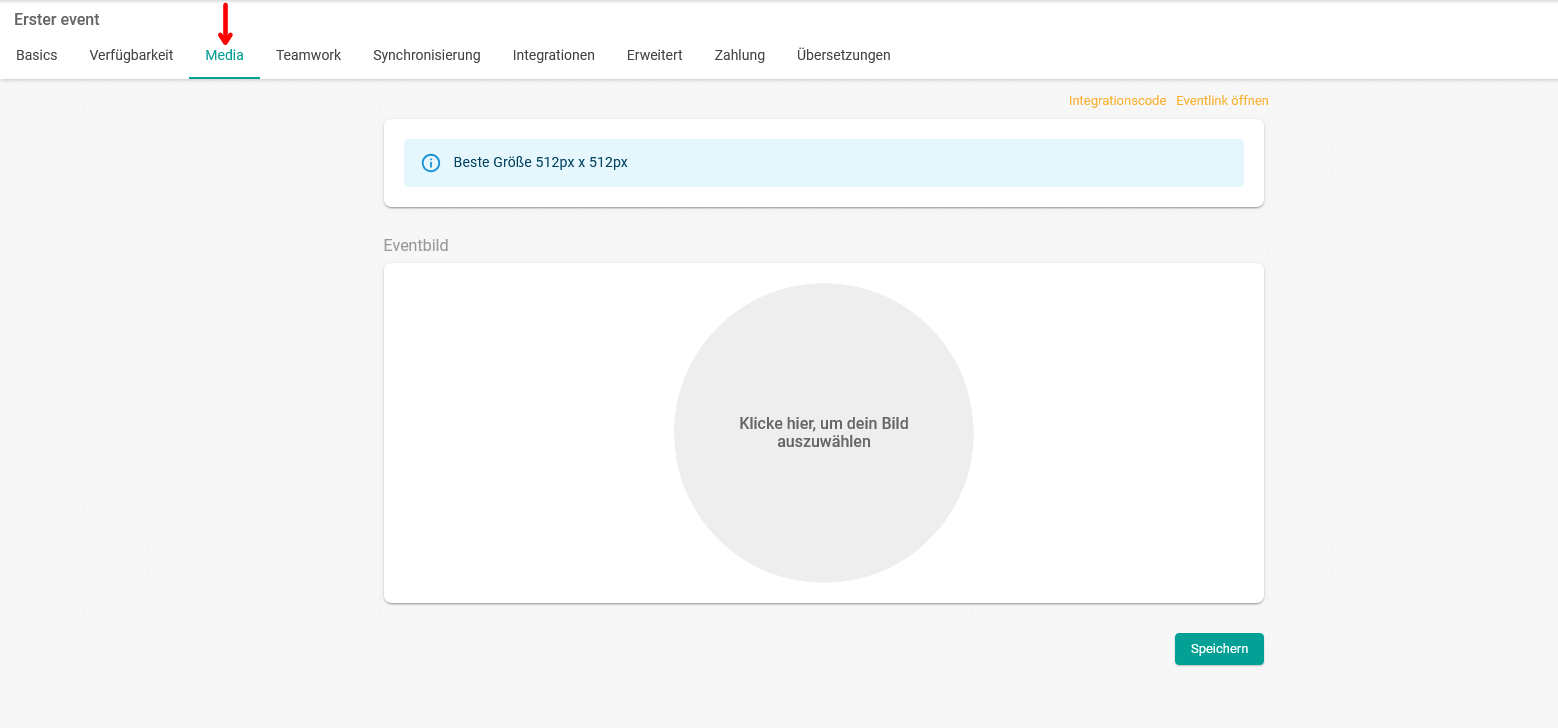Select the Media tab
The width and height of the screenshot is (1558, 728).
[x=224, y=55]
